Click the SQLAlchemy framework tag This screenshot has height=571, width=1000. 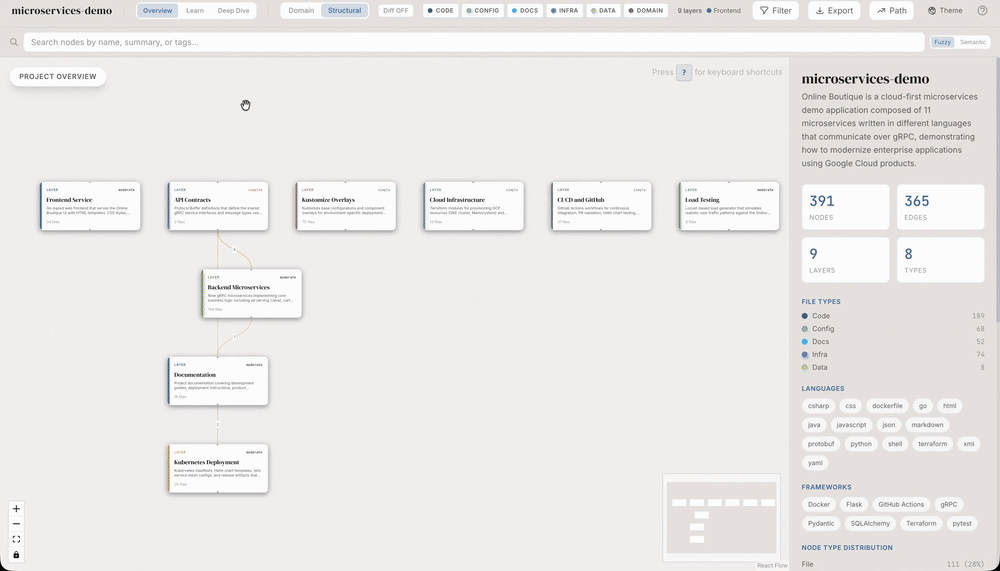[x=871, y=524]
